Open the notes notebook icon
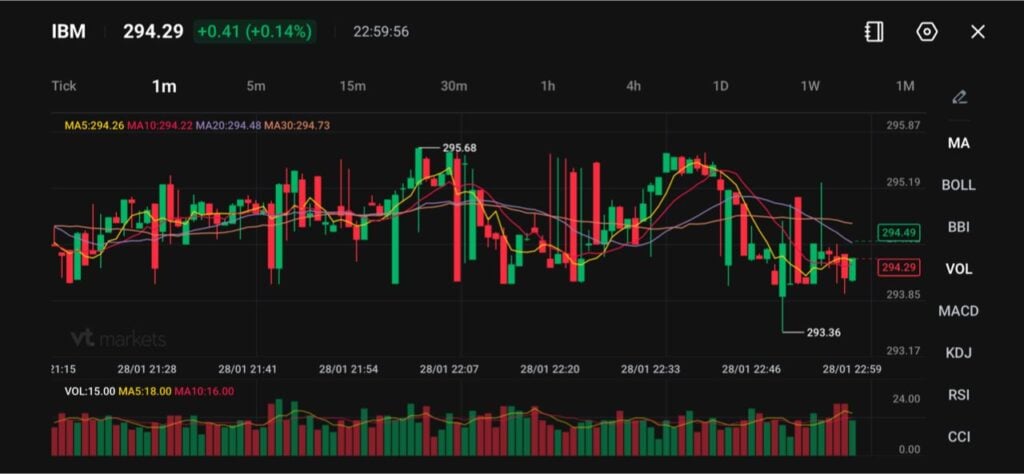Screen dimensions: 1024x474 tap(874, 32)
